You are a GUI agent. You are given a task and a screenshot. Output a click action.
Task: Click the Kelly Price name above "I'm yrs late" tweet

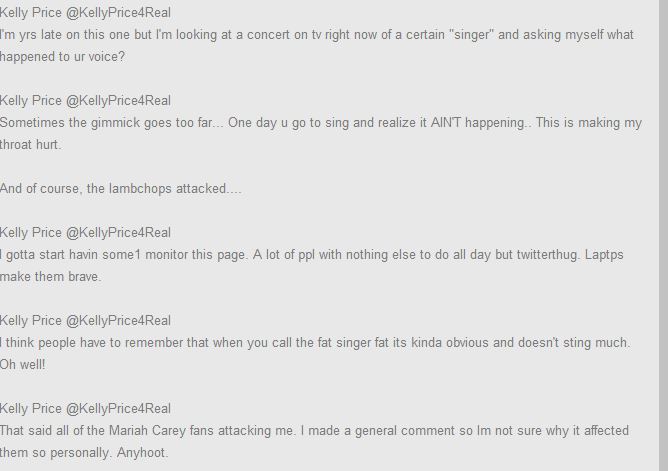(x=30, y=12)
